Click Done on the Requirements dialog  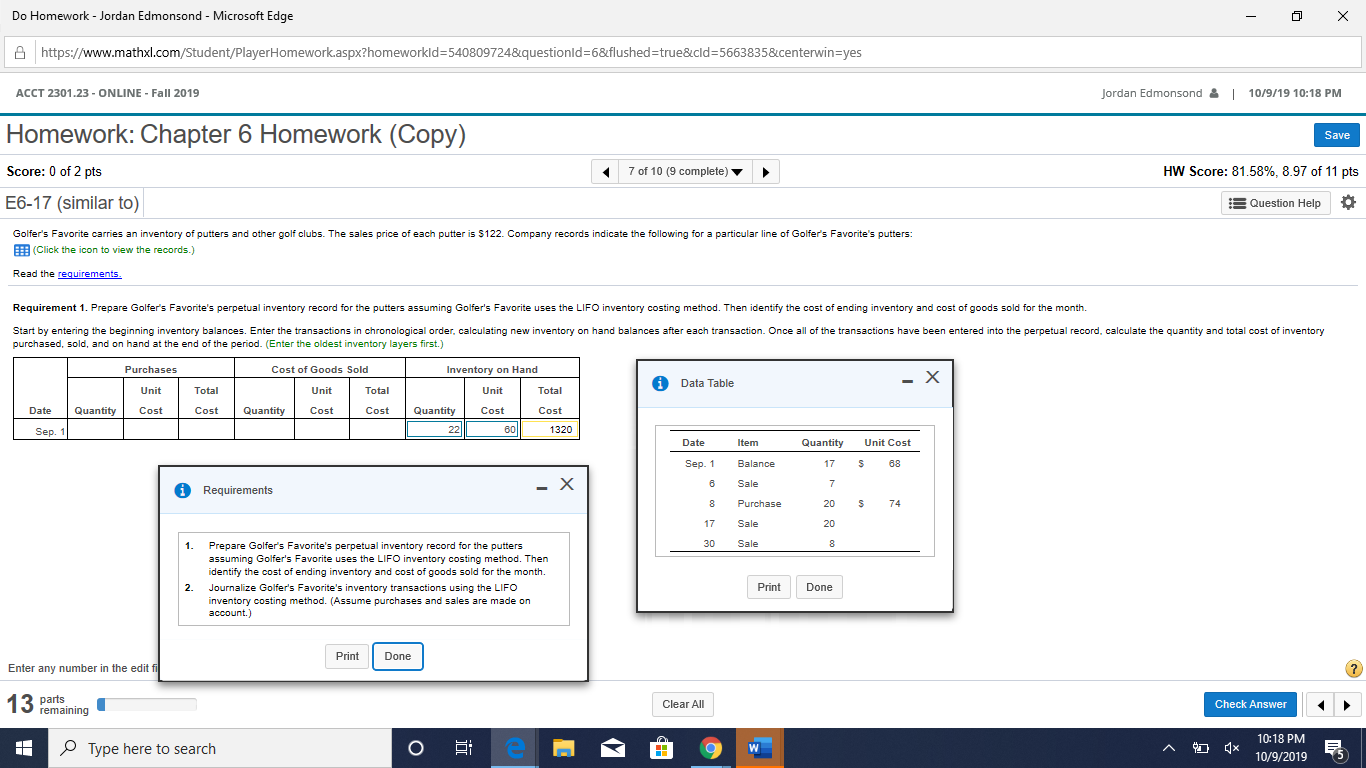[397, 656]
